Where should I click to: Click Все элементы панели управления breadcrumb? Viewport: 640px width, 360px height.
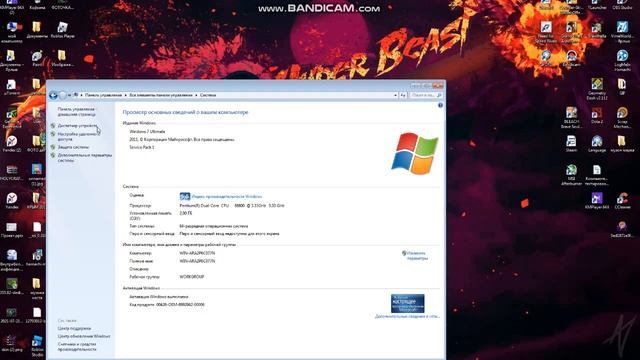tap(161, 95)
